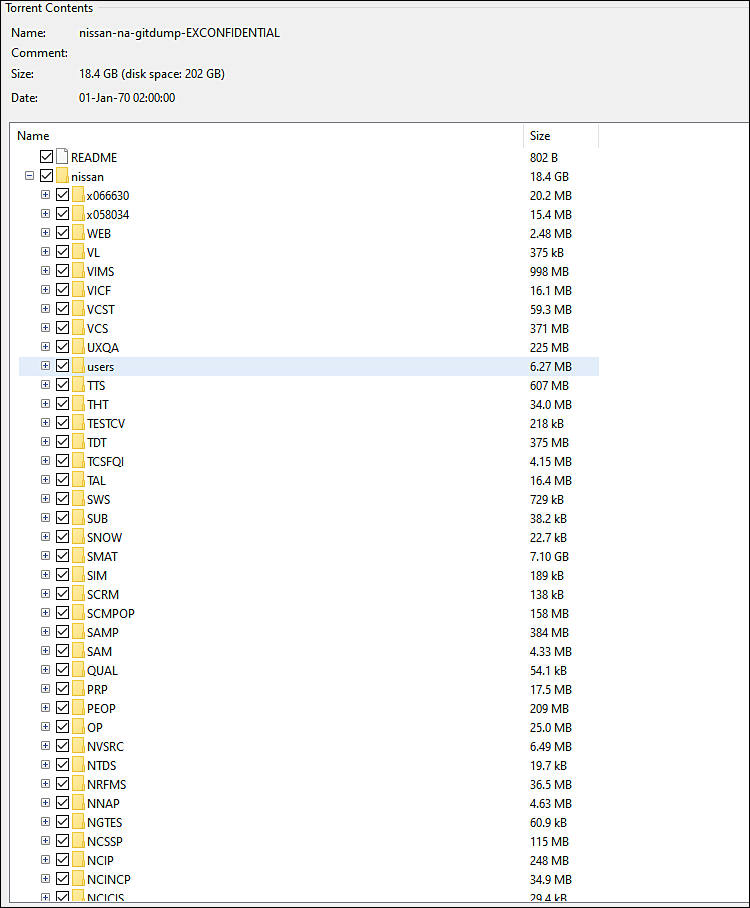Click the WEB folder icon
The image size is (750, 908).
[x=78, y=233]
